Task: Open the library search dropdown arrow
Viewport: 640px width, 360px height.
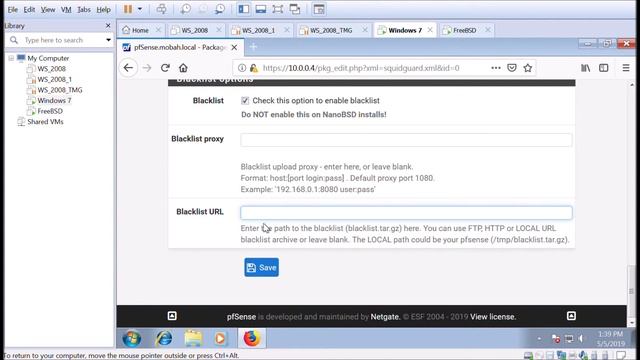Action: click(x=108, y=40)
